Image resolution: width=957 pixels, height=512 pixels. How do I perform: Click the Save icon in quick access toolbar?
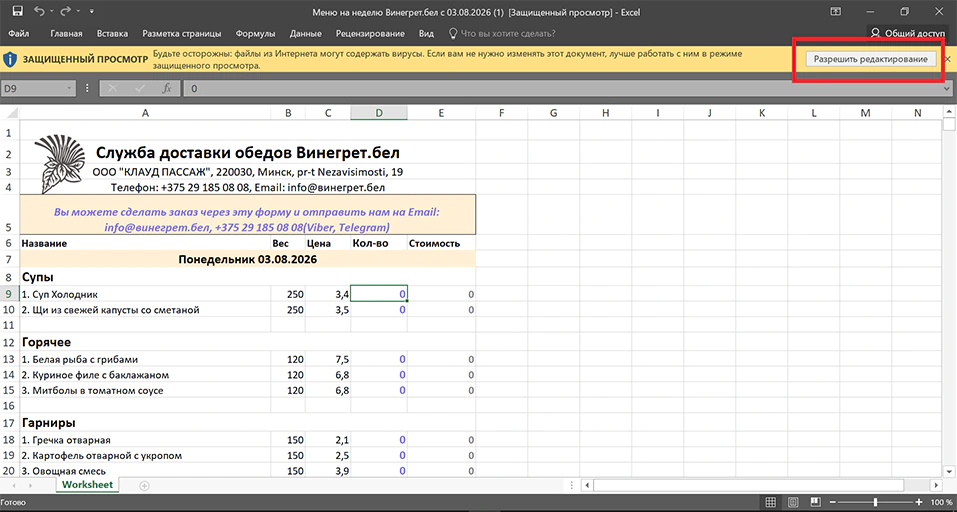[18, 11]
